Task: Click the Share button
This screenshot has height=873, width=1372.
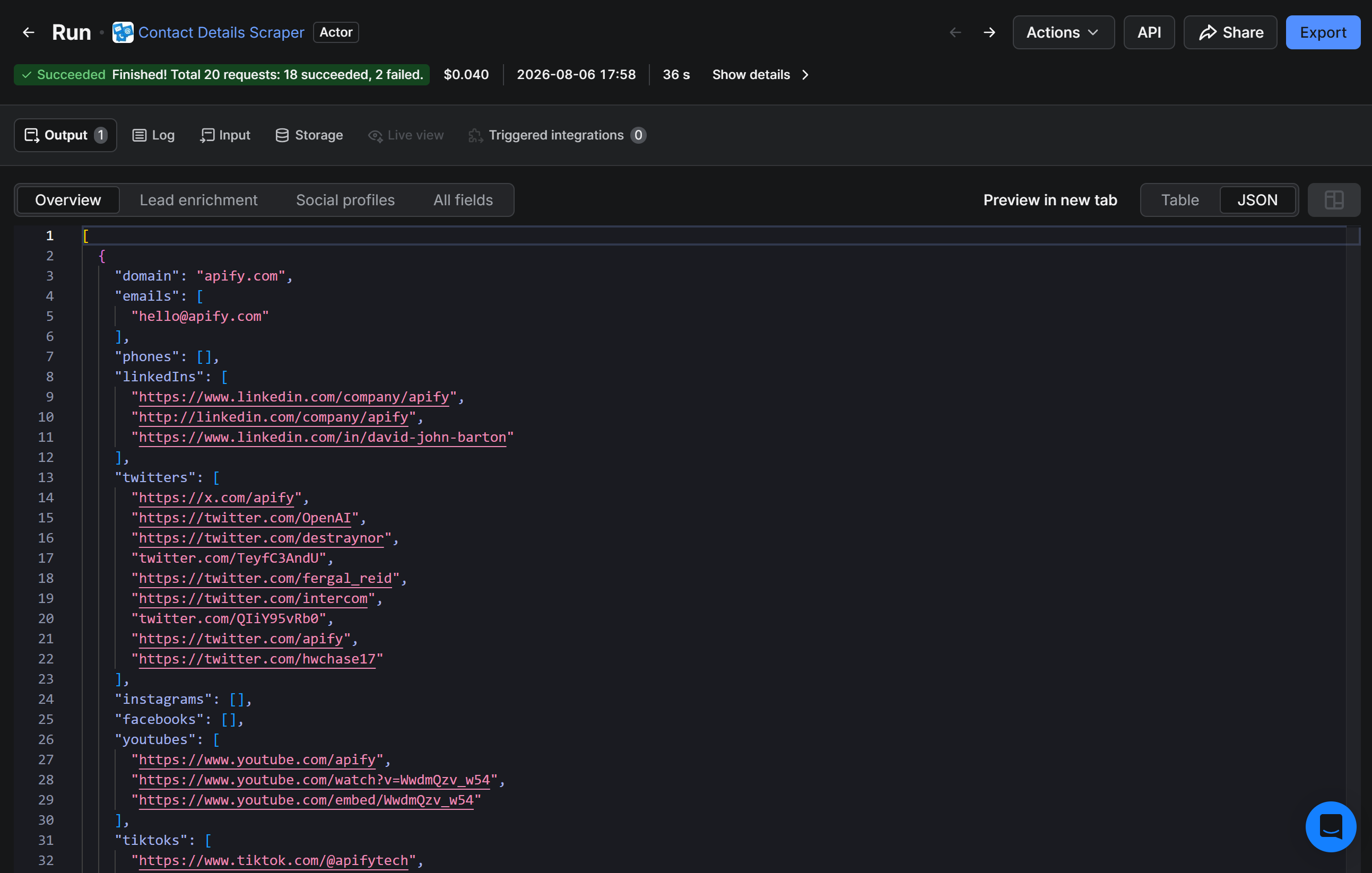Action: pyautogui.click(x=1230, y=32)
